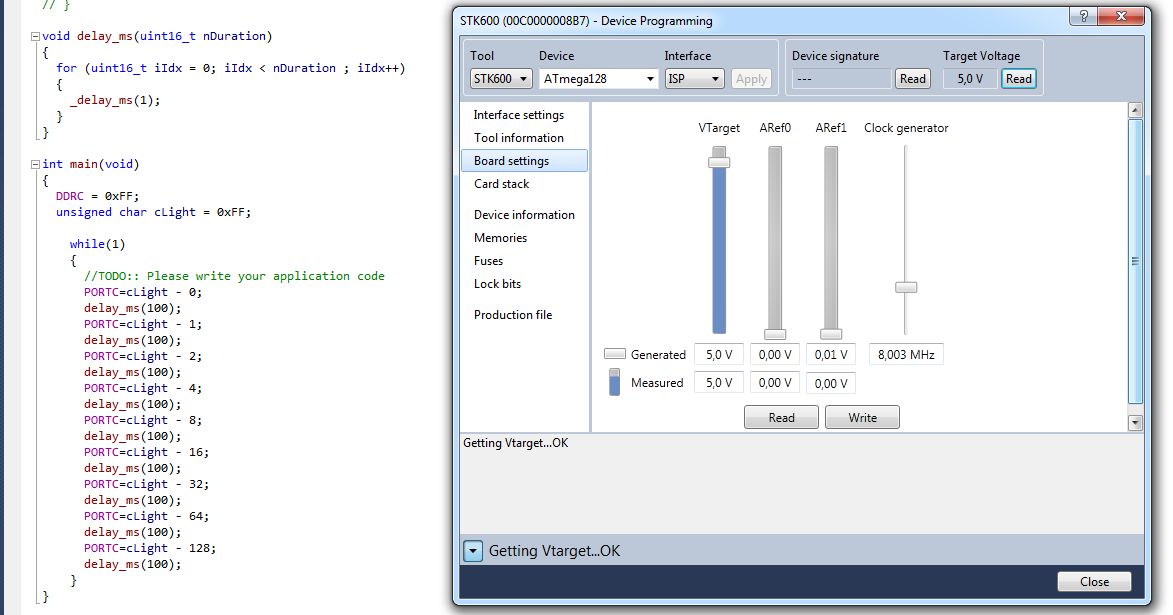Click the ARef1 slider handle
The height and width of the screenshot is (615, 1173).
tap(831, 334)
